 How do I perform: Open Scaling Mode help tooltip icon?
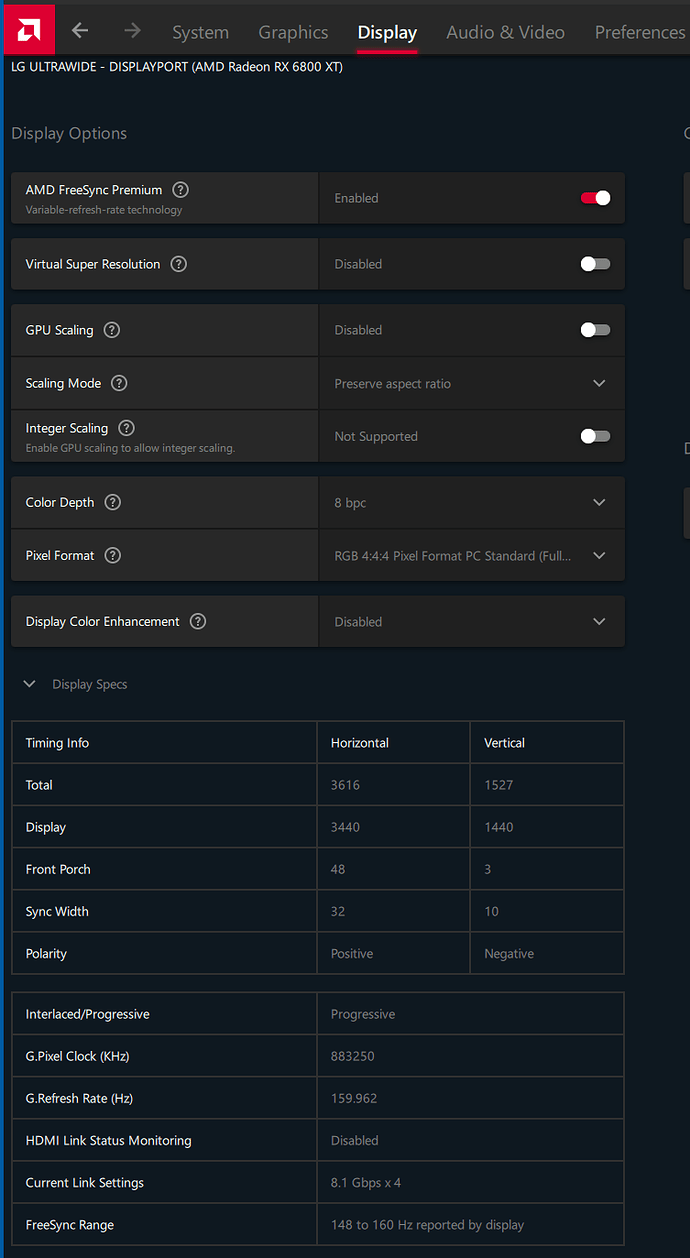pyautogui.click(x=119, y=383)
